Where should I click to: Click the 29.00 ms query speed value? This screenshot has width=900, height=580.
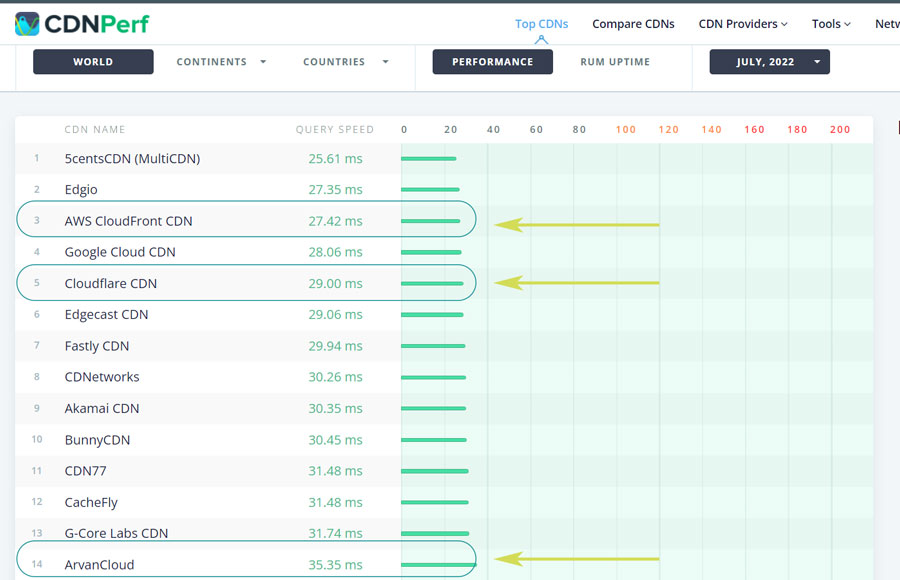[335, 284]
